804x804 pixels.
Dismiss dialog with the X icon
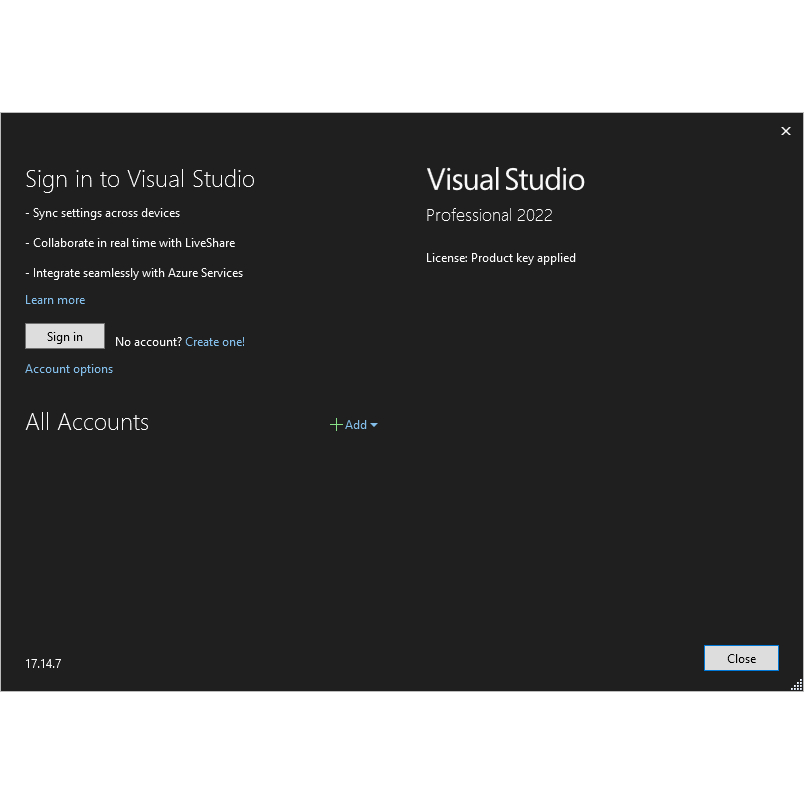tap(786, 131)
